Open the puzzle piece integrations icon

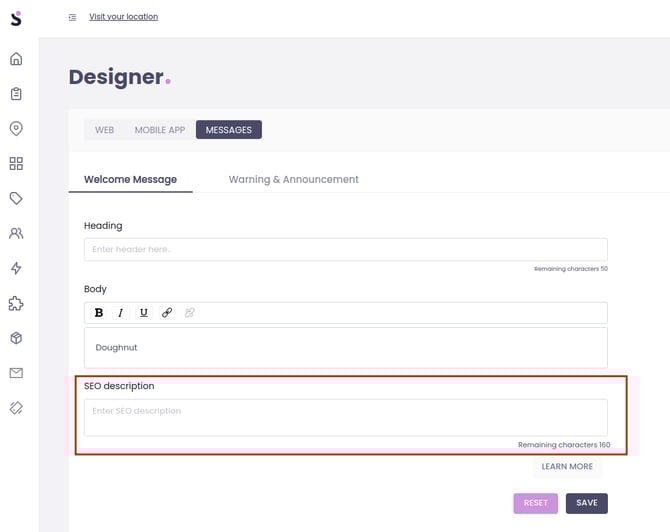[x=16, y=304]
